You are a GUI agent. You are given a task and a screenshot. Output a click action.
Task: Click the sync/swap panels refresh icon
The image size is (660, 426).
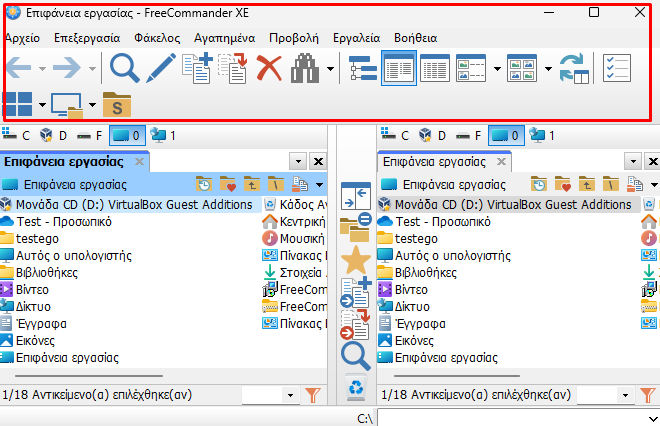(574, 68)
